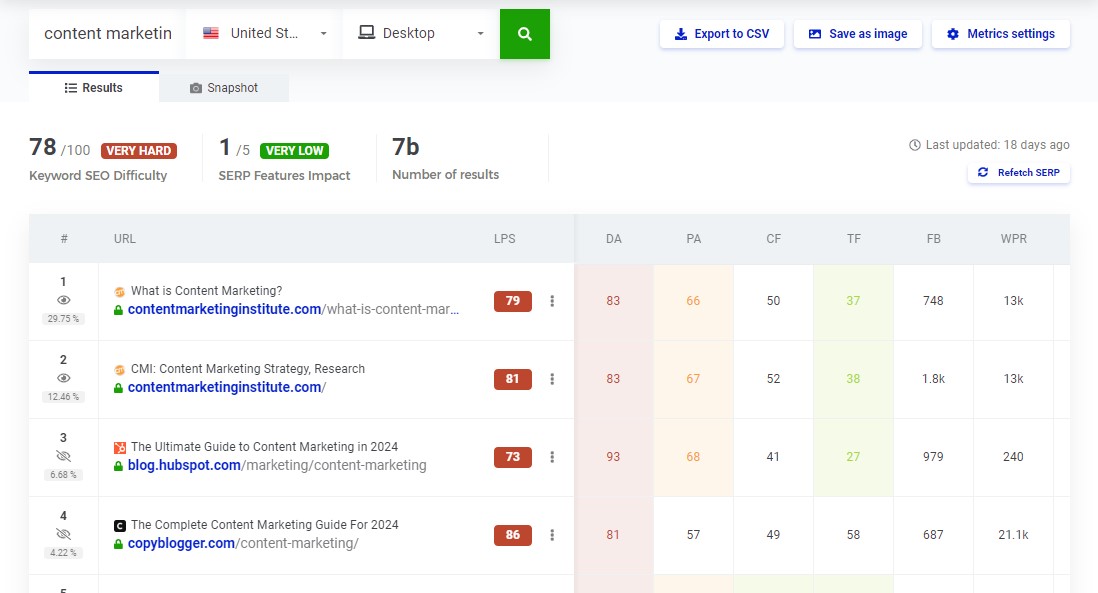1098x593 pixels.
Task: Open the contentmarketinginstitute.com/ homepage link
Action: pos(227,387)
